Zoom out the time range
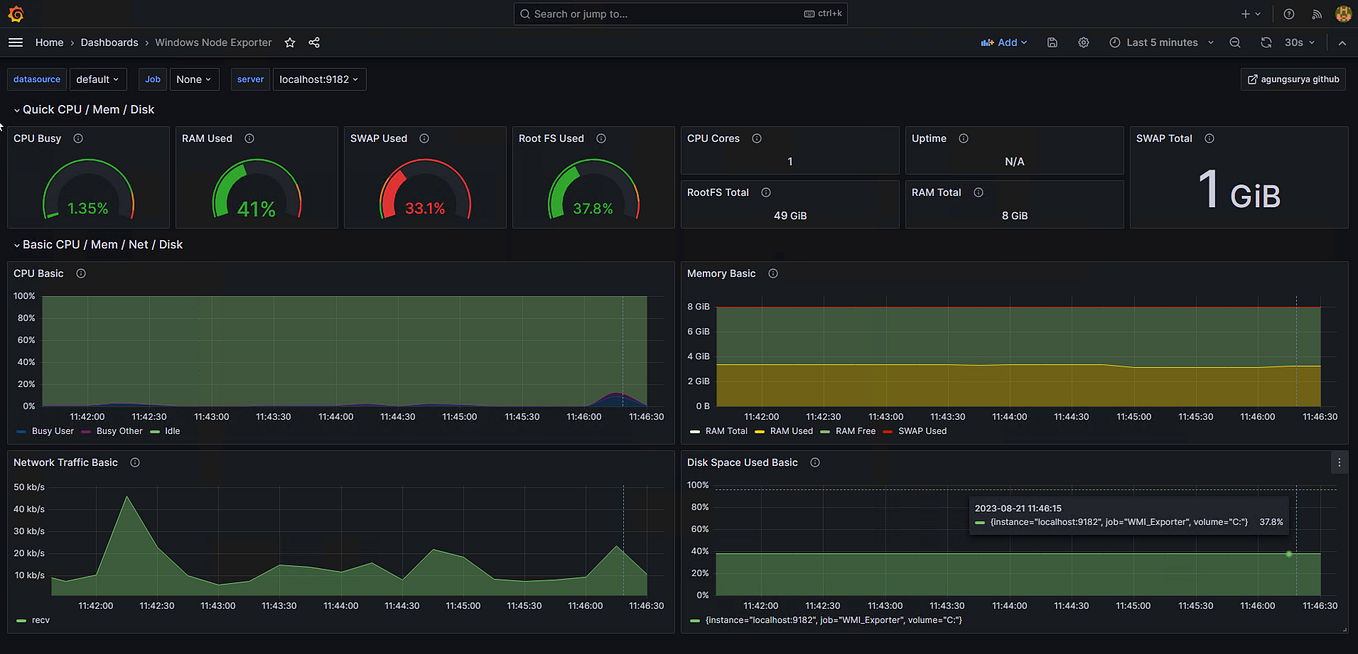Screen dimensions: 1358x654 click(x=1235, y=42)
